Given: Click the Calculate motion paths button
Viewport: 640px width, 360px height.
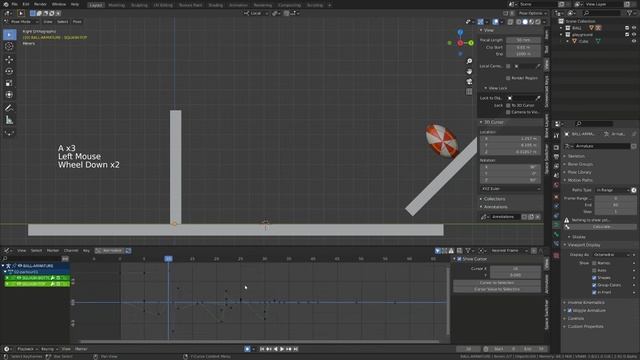Looking at the screenshot, I should (601, 227).
